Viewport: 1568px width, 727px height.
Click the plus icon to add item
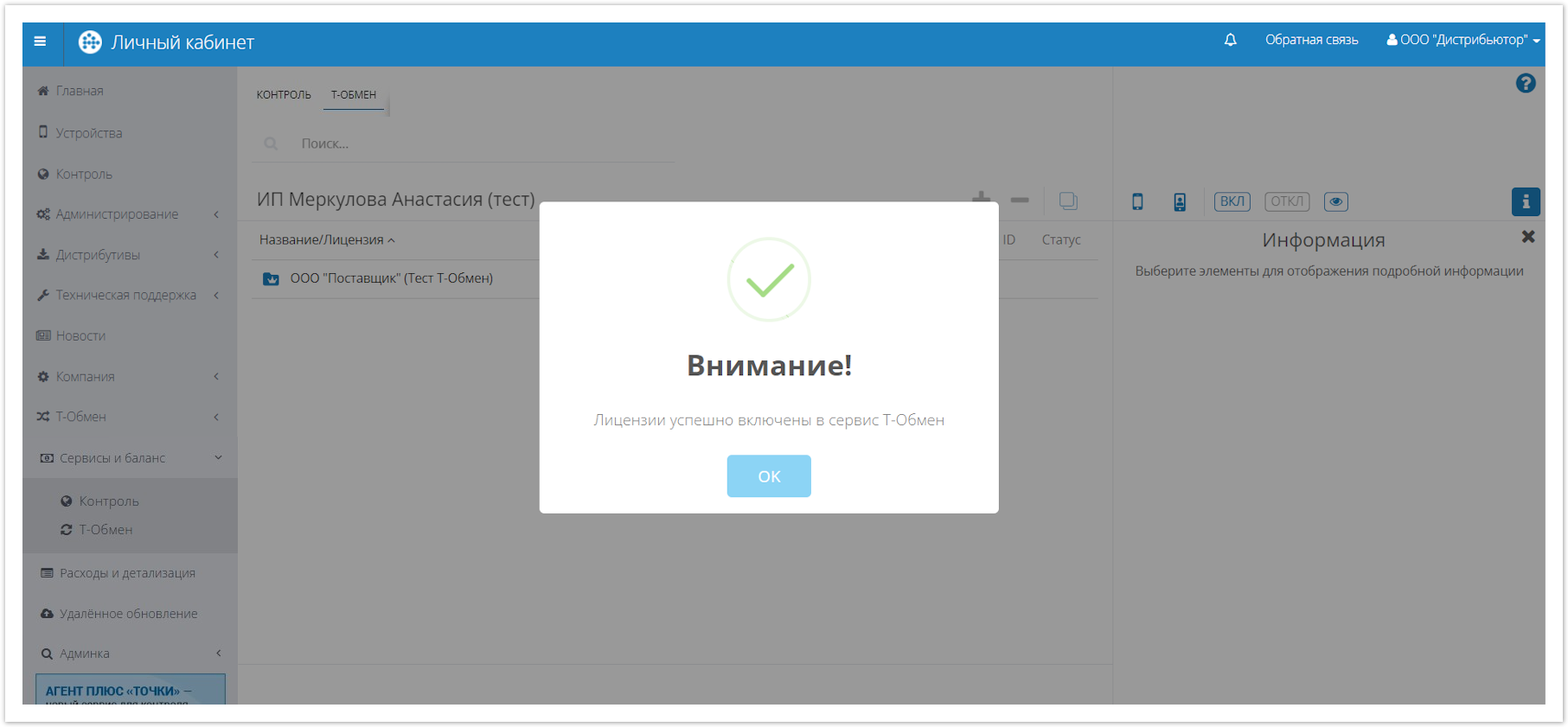coord(981,198)
